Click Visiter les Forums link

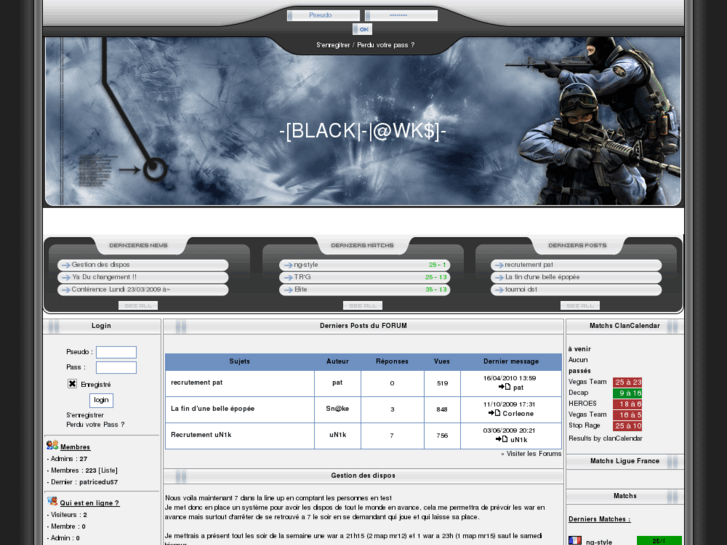[x=534, y=454]
